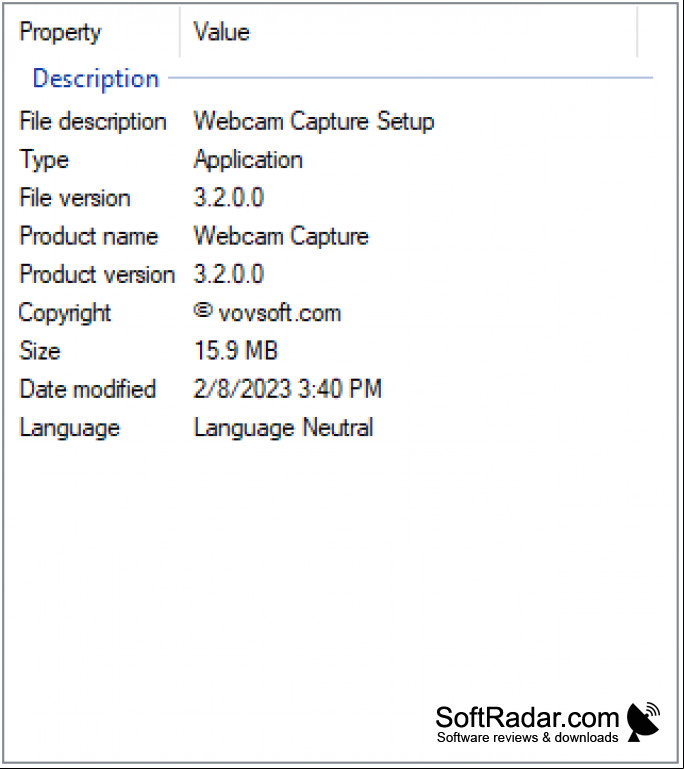Select the '2/8/2023 3:40 PM' value
Image resolution: width=684 pixels, height=769 pixels.
click(288, 389)
